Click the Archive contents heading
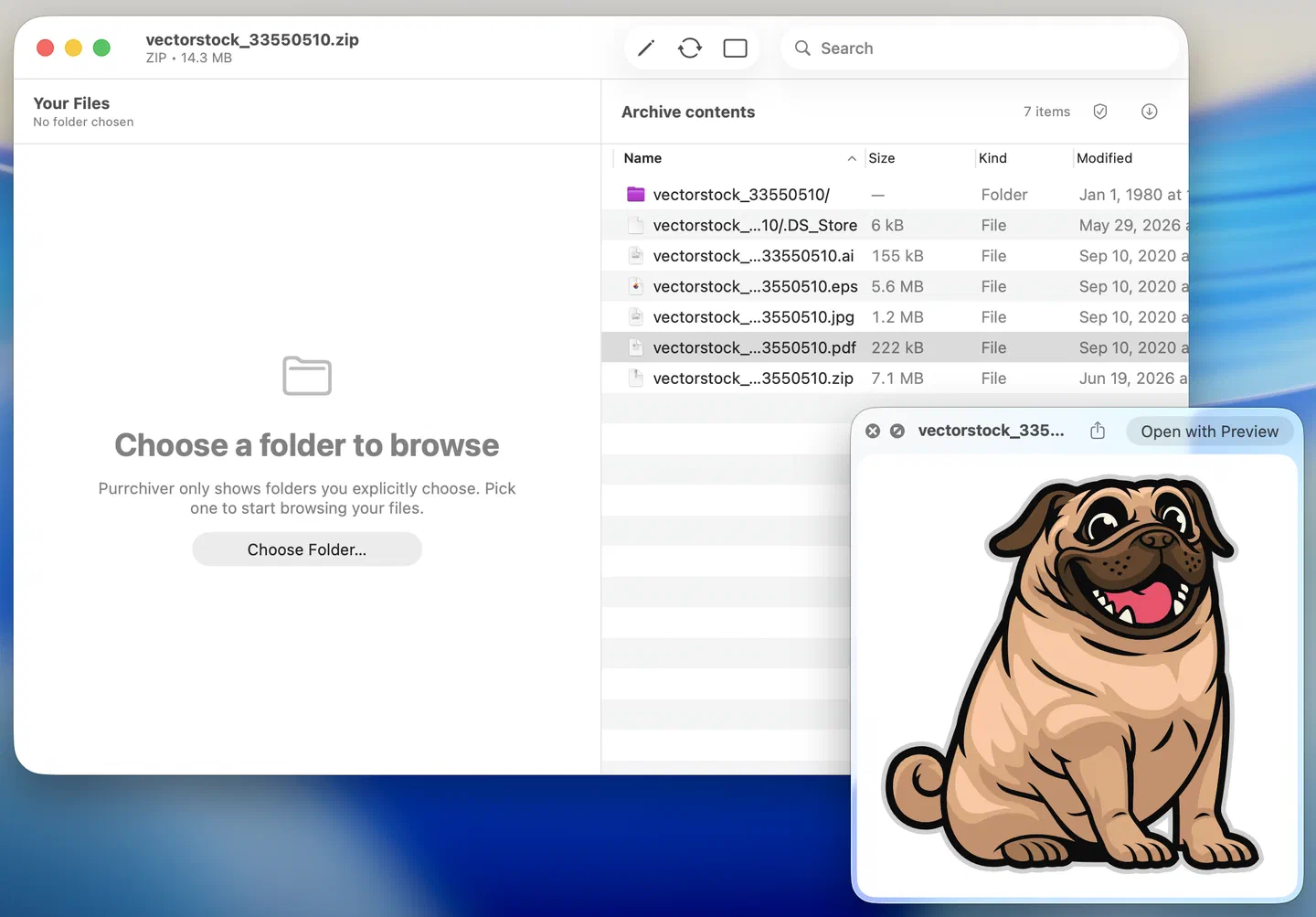 pyautogui.click(x=688, y=112)
